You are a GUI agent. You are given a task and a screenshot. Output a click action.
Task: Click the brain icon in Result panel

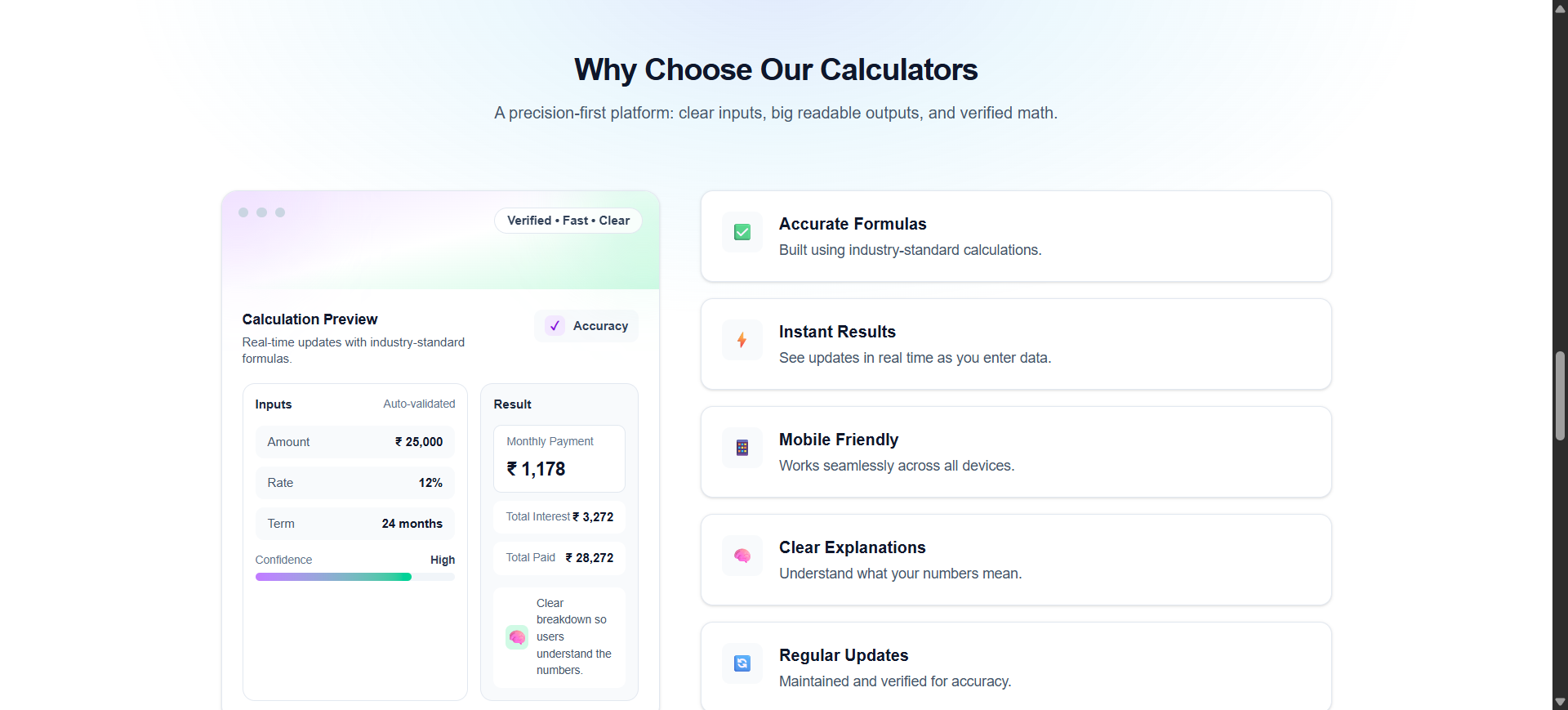(517, 637)
